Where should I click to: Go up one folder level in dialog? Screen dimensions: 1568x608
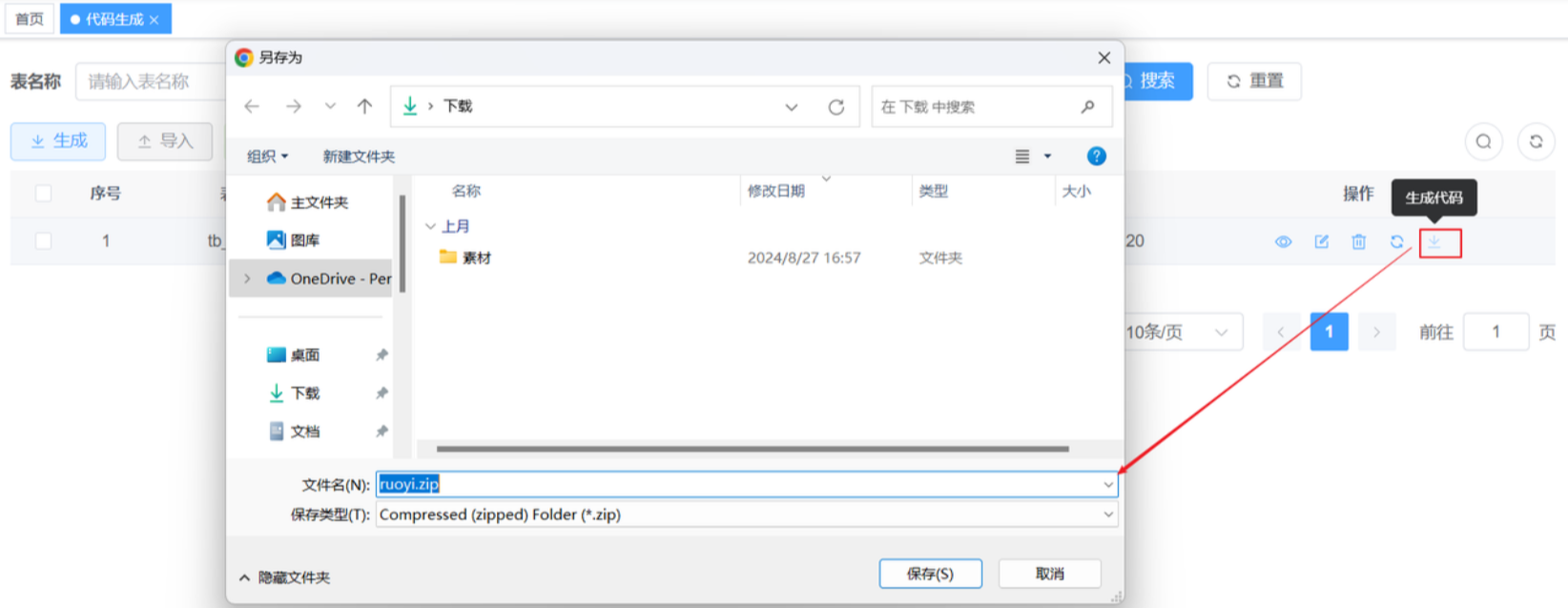pyautogui.click(x=364, y=107)
